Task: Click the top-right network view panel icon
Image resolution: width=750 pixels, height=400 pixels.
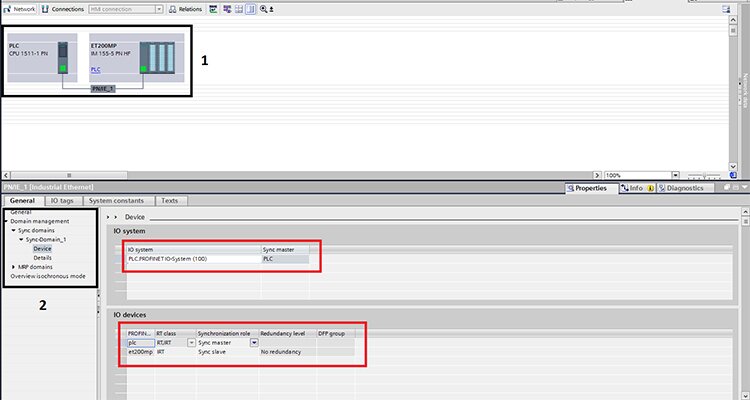Action: (x=726, y=9)
